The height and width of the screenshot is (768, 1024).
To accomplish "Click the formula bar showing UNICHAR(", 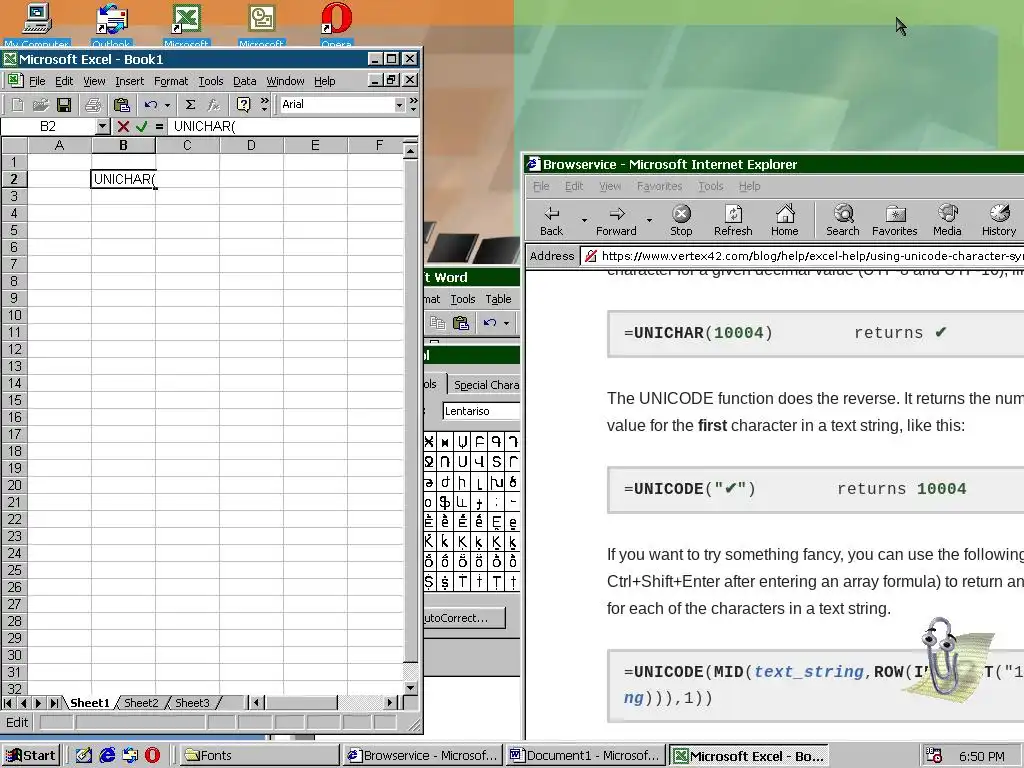I will click(x=293, y=127).
